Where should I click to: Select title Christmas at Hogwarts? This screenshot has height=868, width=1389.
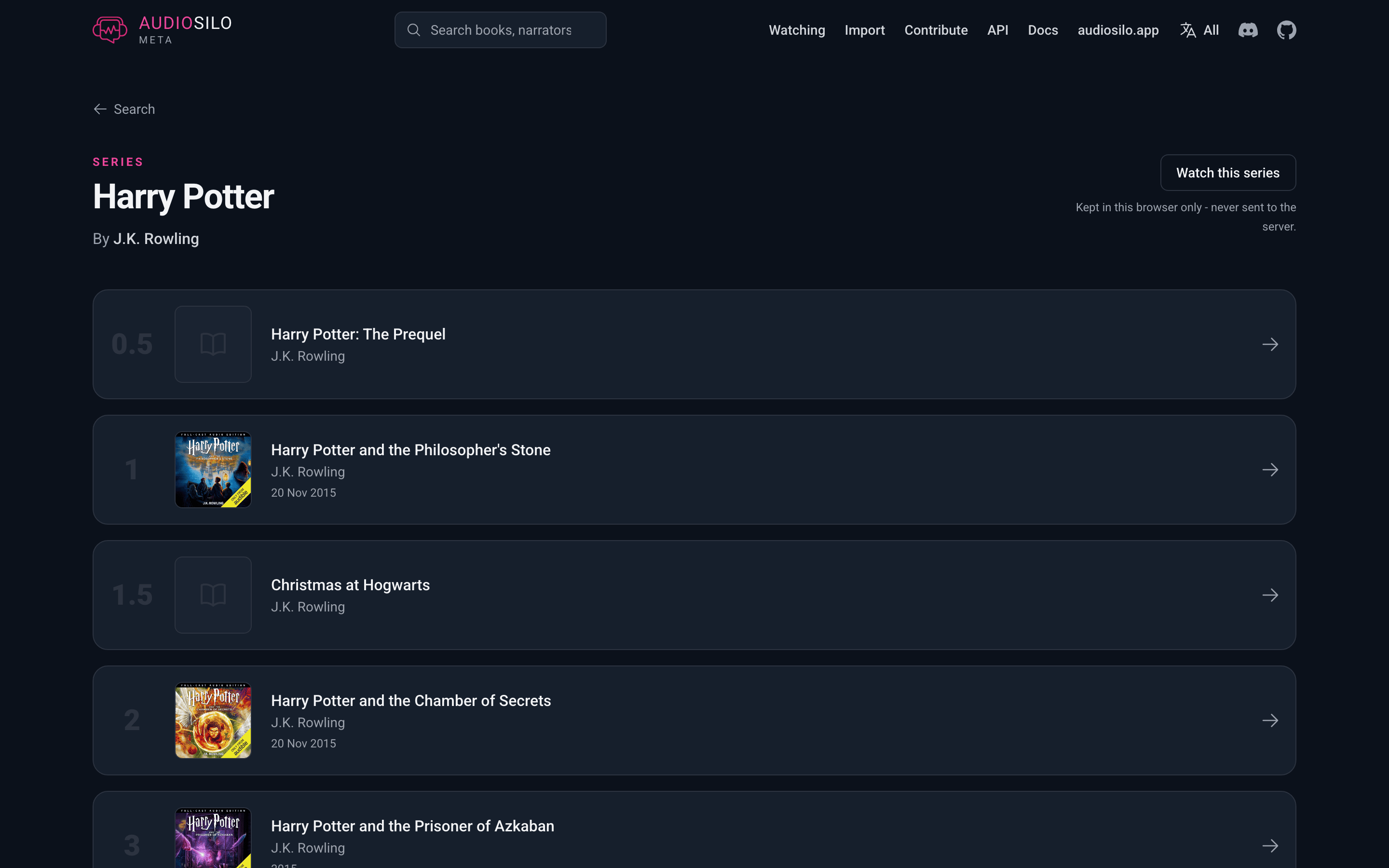[x=350, y=585]
